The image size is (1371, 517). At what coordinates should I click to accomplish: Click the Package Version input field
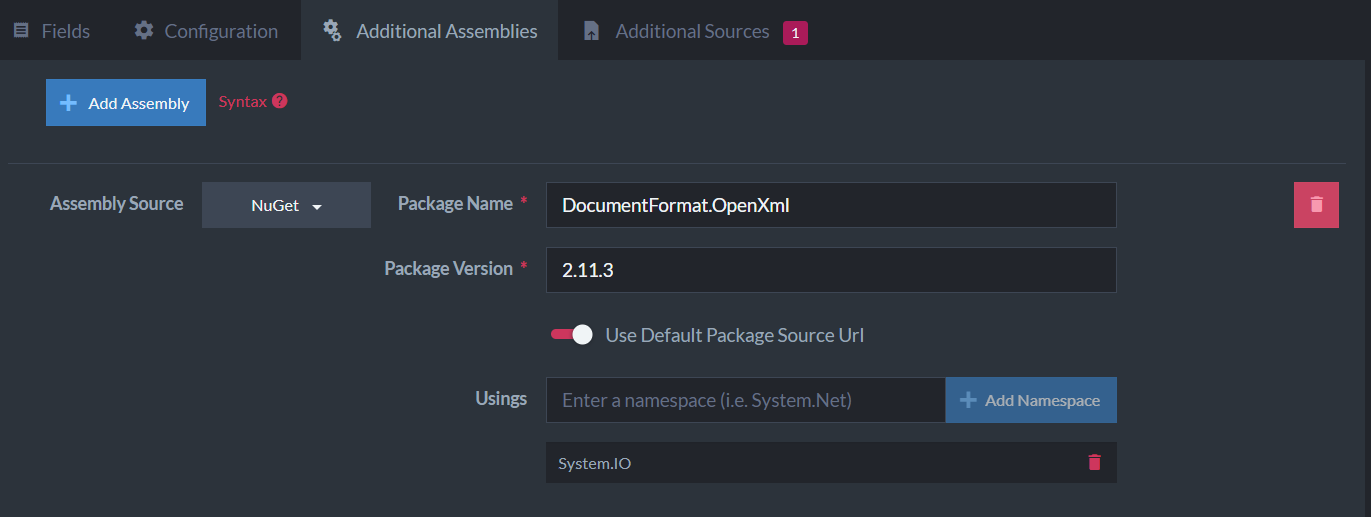831,270
